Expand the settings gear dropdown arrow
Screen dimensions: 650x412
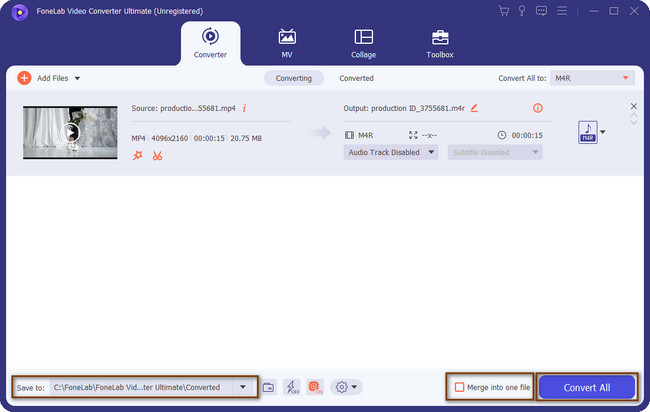pyautogui.click(x=354, y=387)
